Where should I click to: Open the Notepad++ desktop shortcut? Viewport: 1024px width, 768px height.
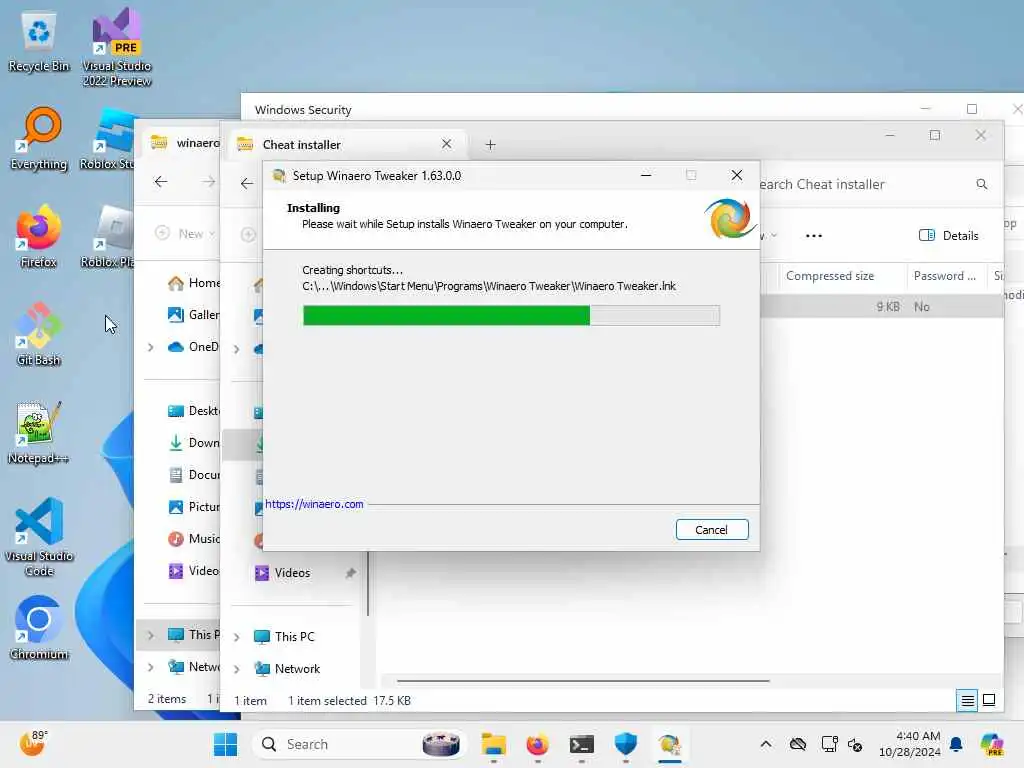39,433
